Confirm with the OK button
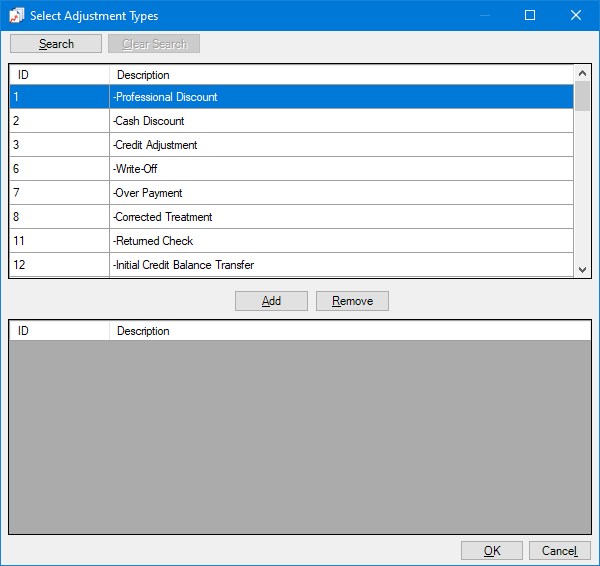Screen dimensions: 600x566 pos(491,551)
